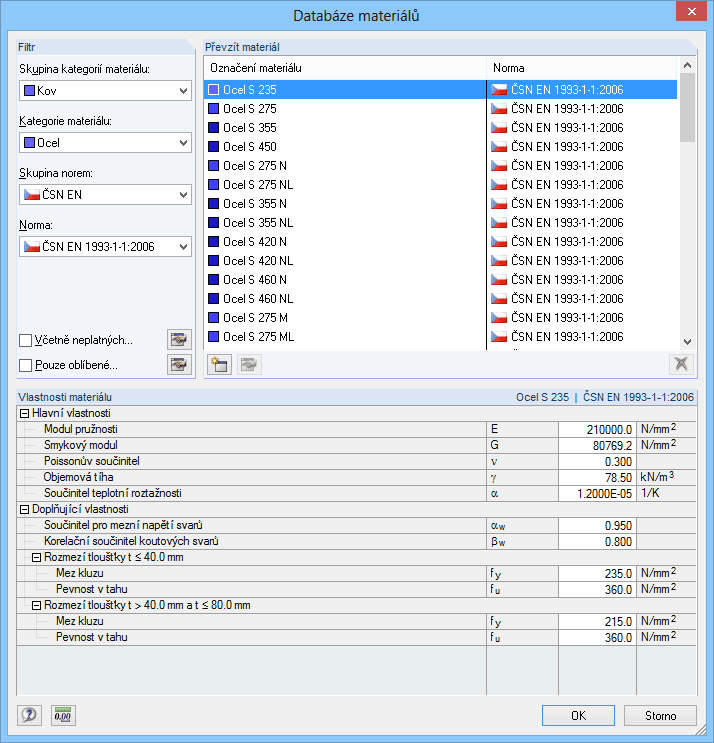
Task: Click the edit material icon beside new material
Action: (249, 364)
